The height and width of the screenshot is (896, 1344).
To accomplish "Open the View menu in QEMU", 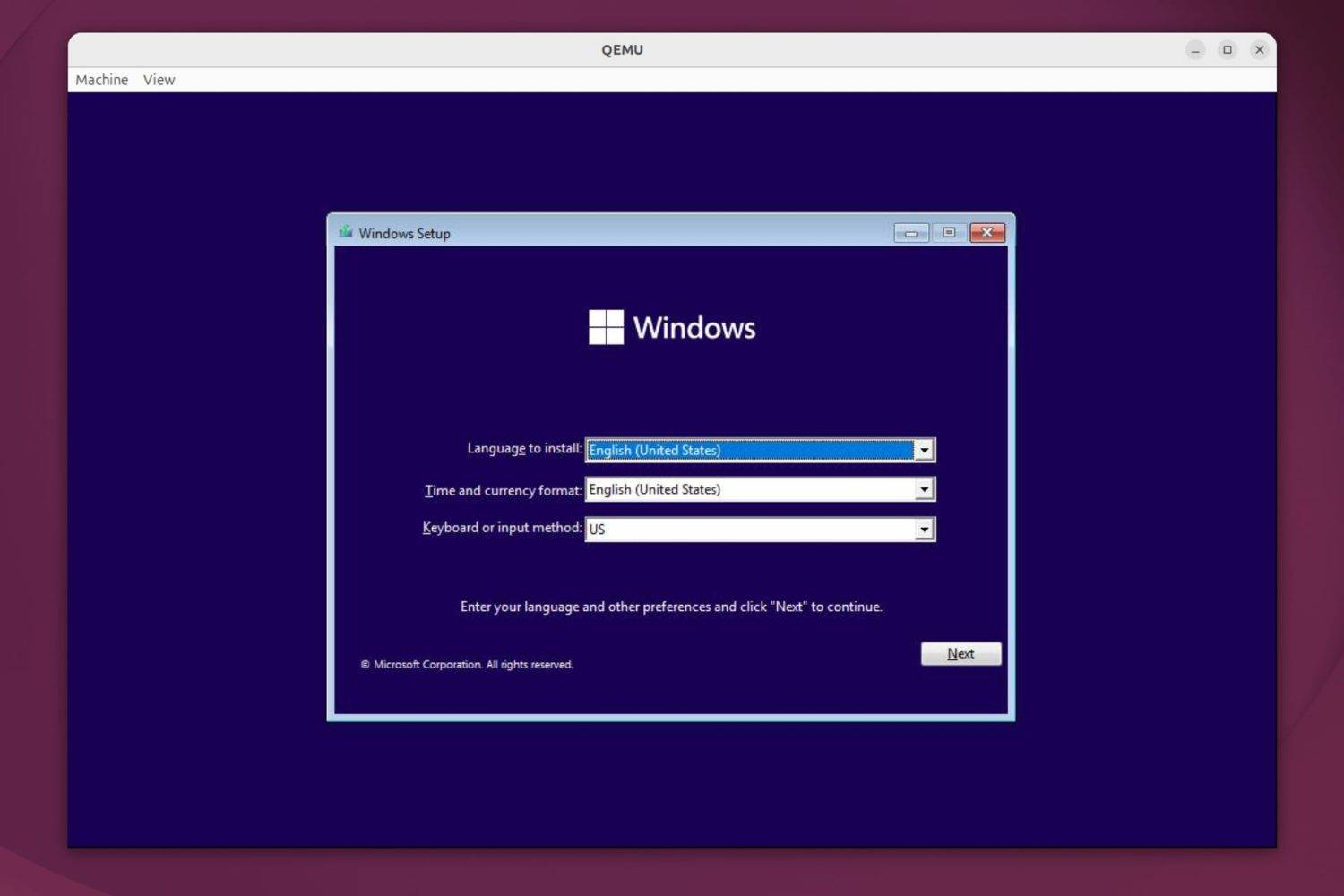I will pyautogui.click(x=159, y=80).
